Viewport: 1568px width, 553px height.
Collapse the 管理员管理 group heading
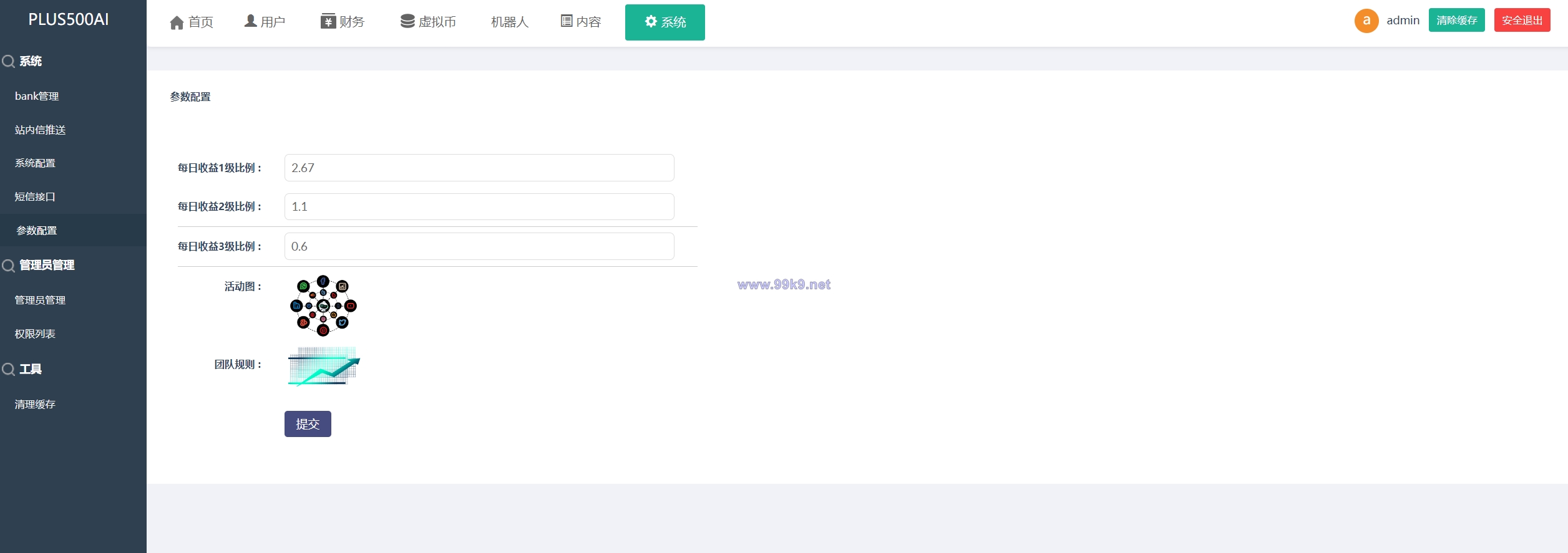tap(47, 266)
